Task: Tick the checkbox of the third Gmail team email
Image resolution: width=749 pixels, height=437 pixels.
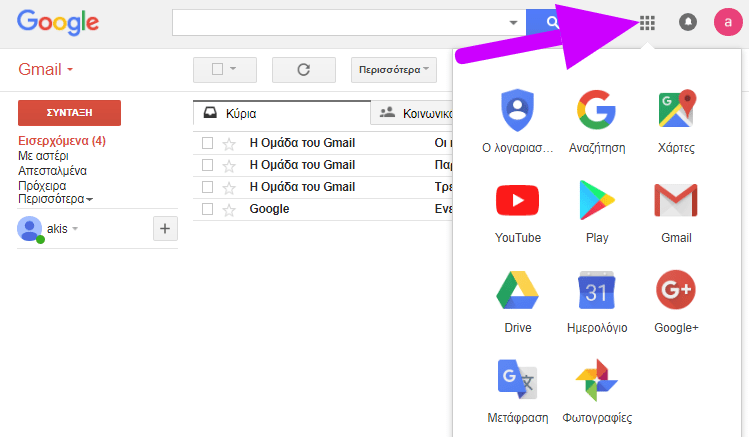Action: pos(207,187)
